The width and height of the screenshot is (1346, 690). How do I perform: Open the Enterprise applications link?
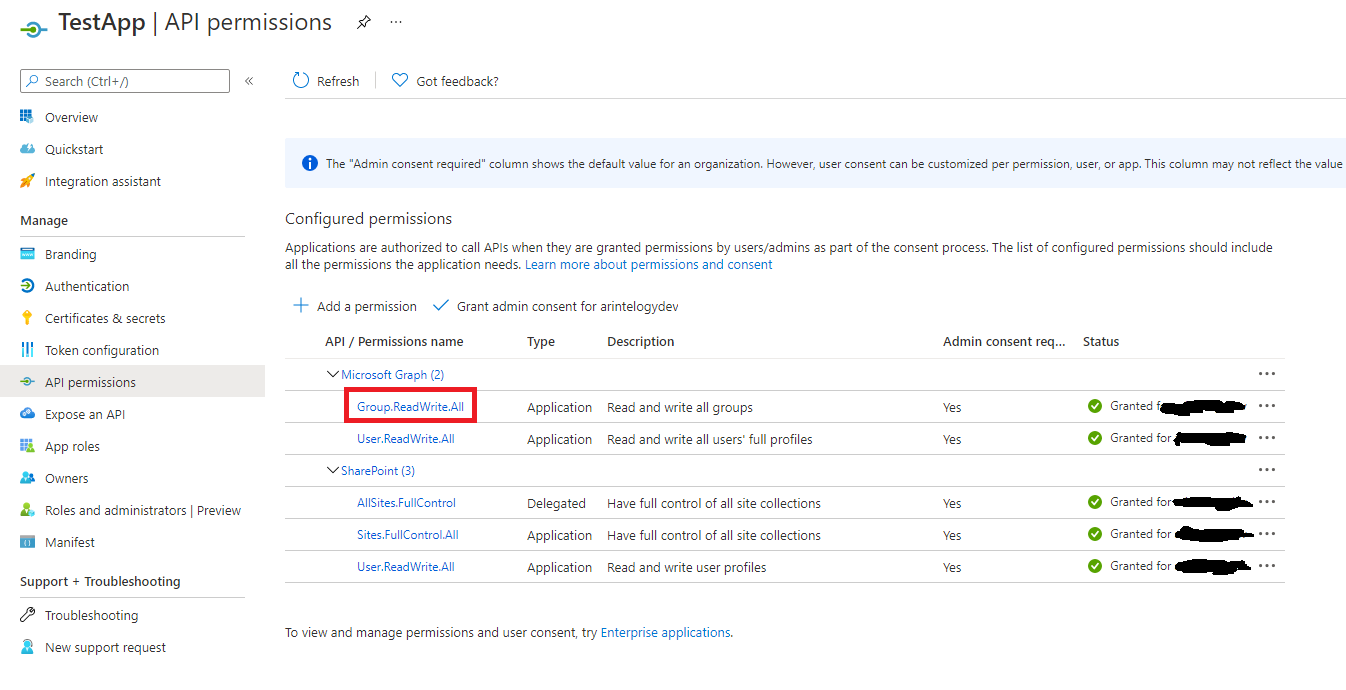(664, 632)
